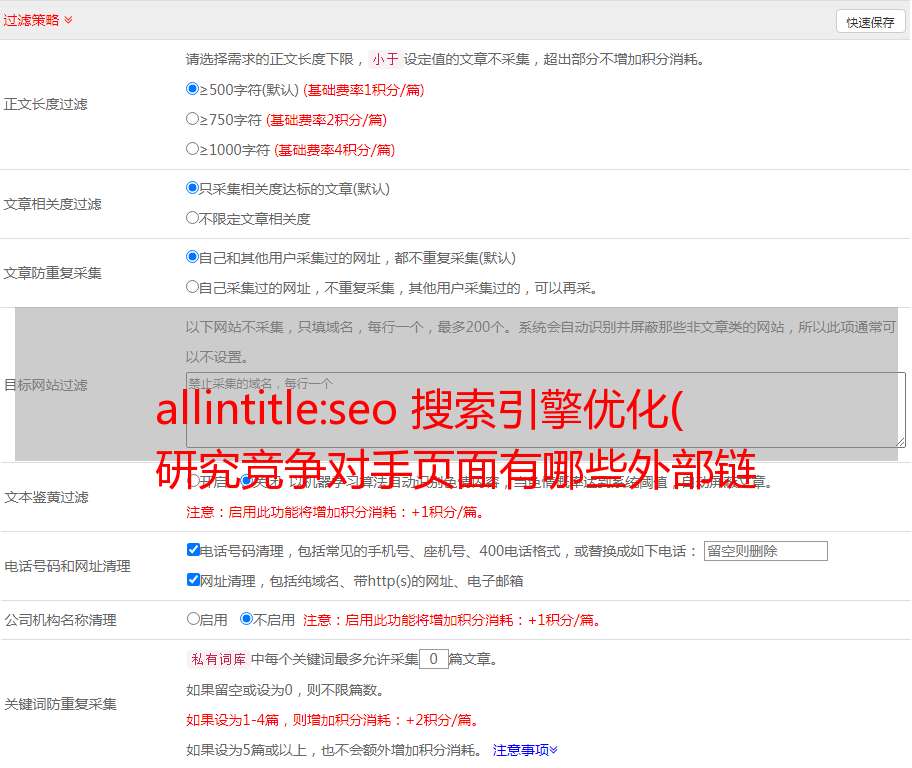Choose 不限定文章相关度 option
Viewport: 912px width, 768px height.
click(192, 218)
